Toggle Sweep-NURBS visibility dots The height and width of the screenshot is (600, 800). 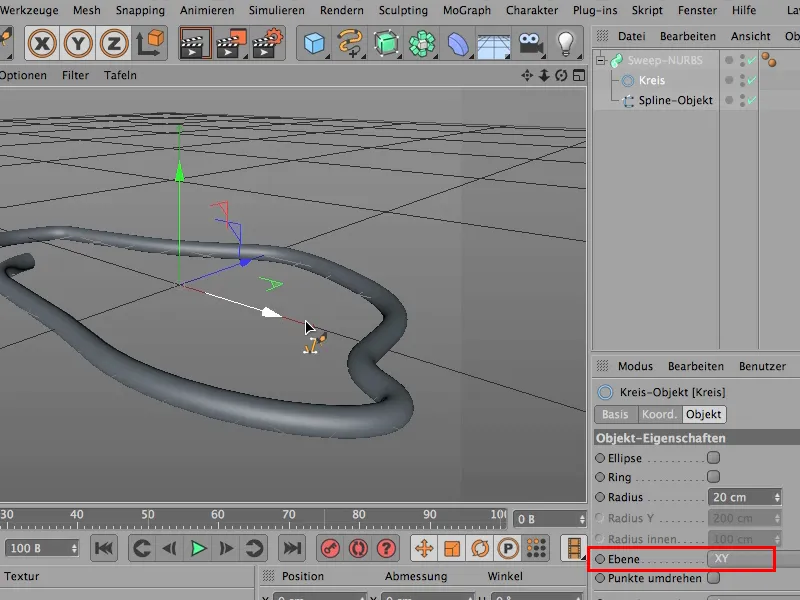click(742, 60)
